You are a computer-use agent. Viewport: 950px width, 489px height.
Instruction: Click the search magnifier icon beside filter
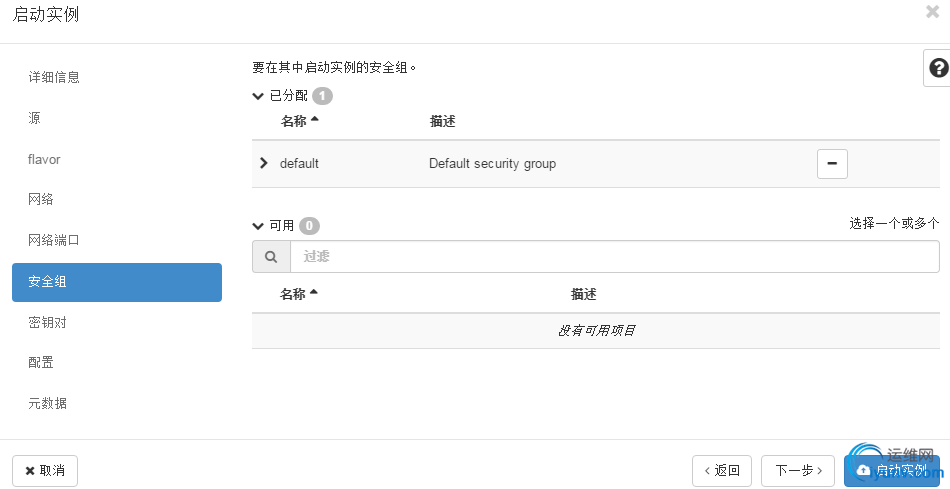[x=271, y=257]
